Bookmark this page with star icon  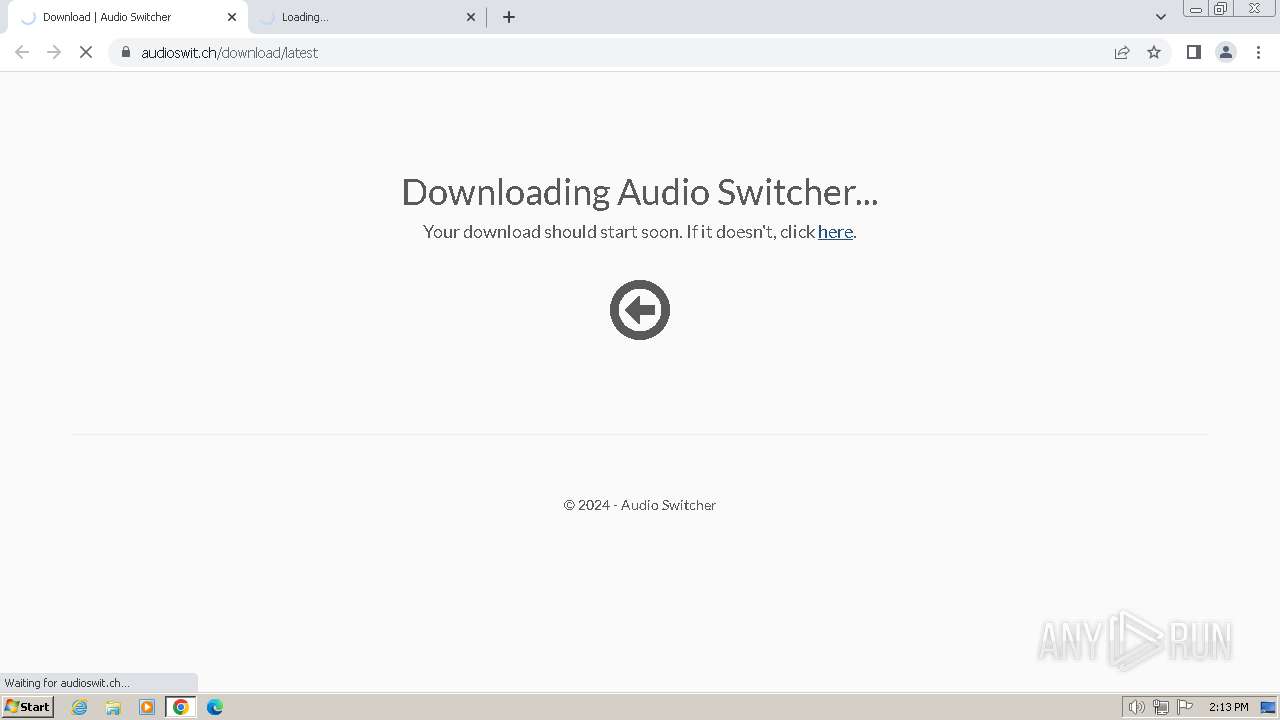pyautogui.click(x=1154, y=52)
